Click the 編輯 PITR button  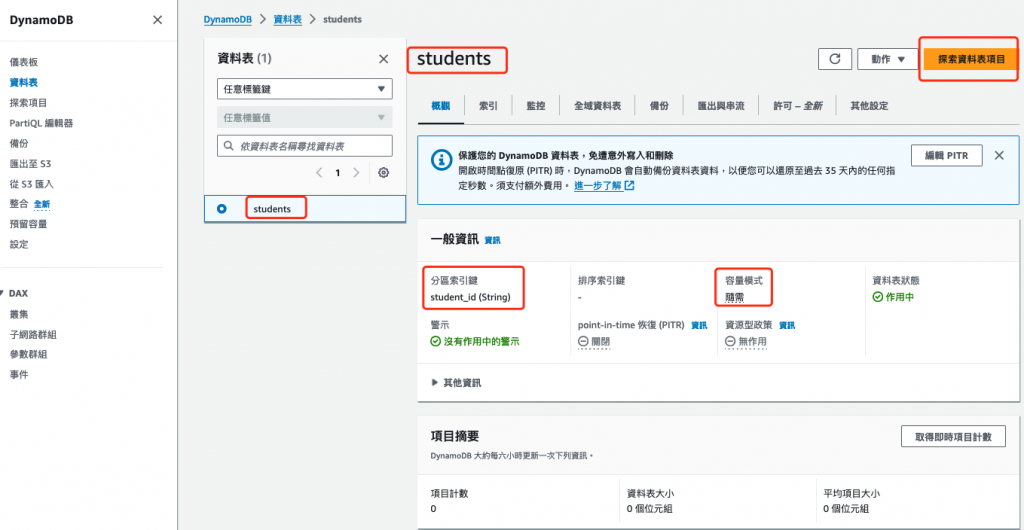pos(947,155)
